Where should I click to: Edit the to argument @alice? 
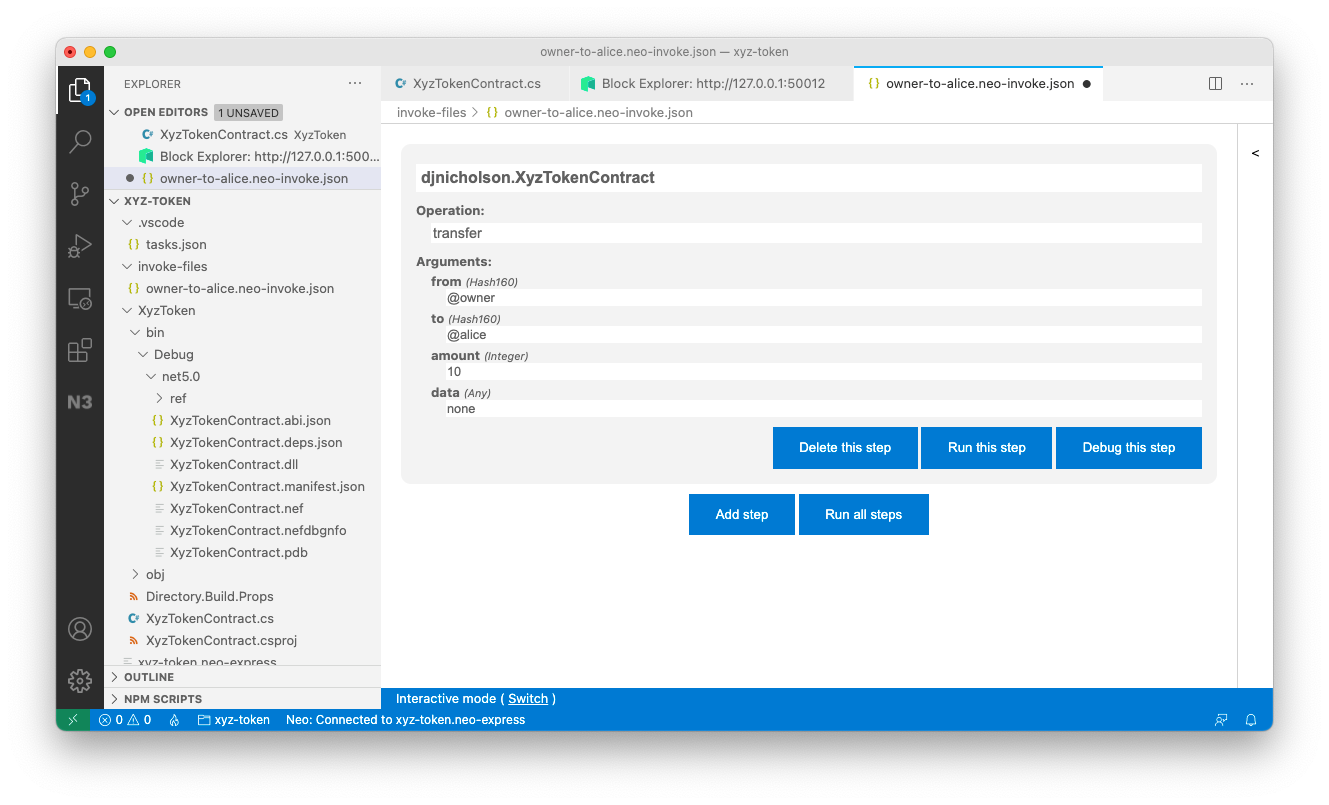coord(824,335)
